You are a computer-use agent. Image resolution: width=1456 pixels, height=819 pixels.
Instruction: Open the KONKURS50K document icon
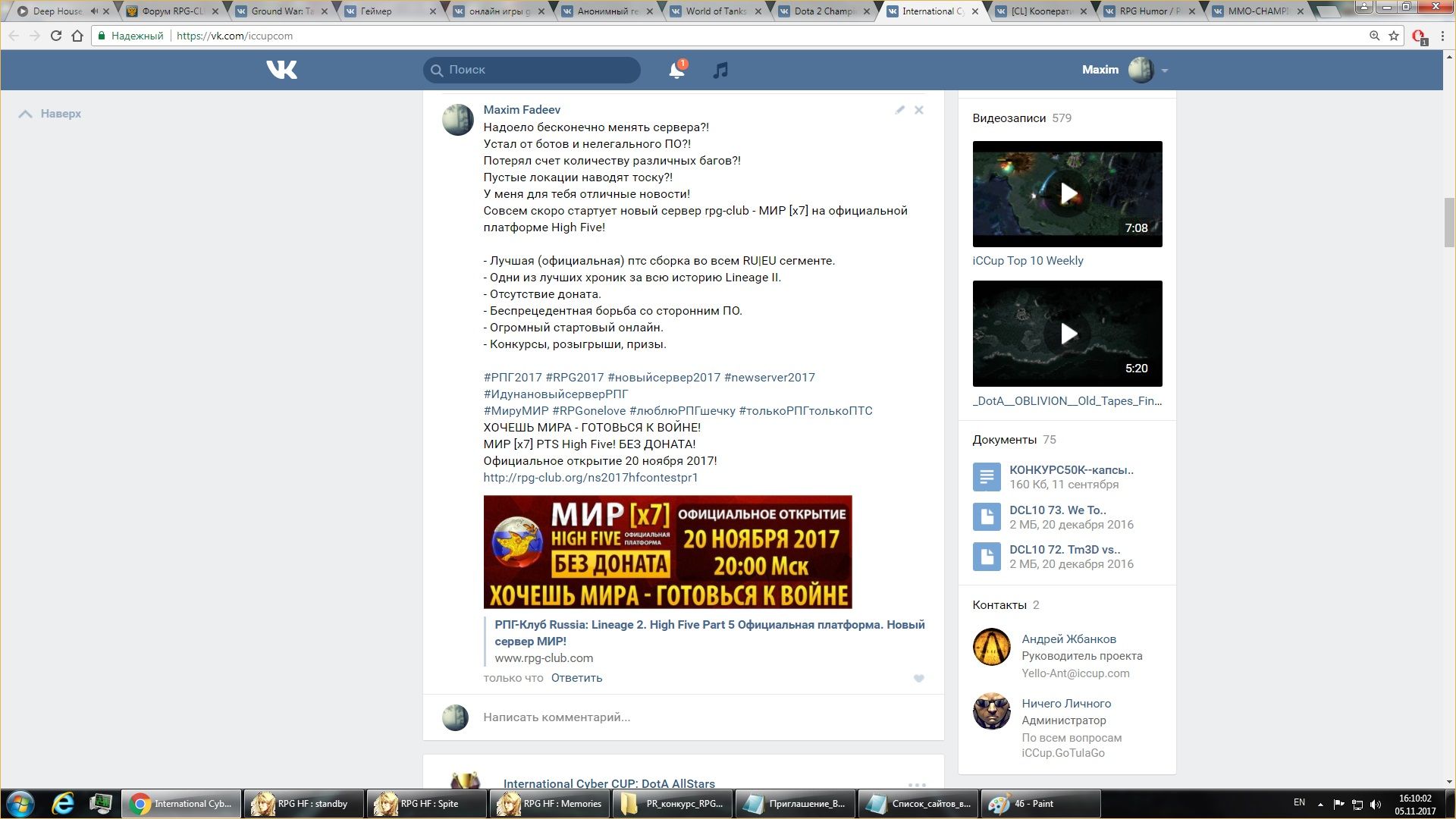click(x=987, y=477)
